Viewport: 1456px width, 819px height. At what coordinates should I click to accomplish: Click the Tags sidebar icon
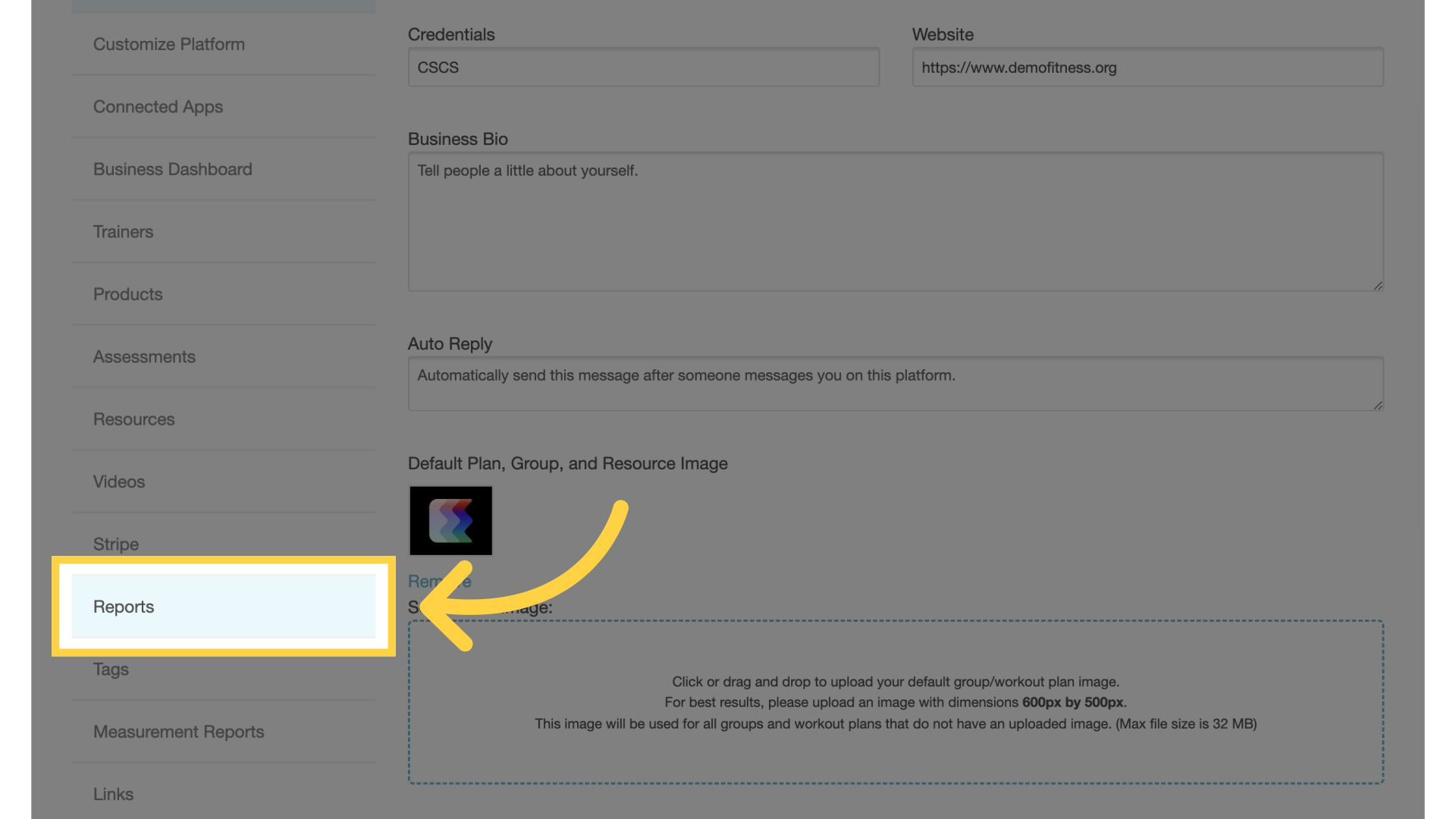click(110, 669)
